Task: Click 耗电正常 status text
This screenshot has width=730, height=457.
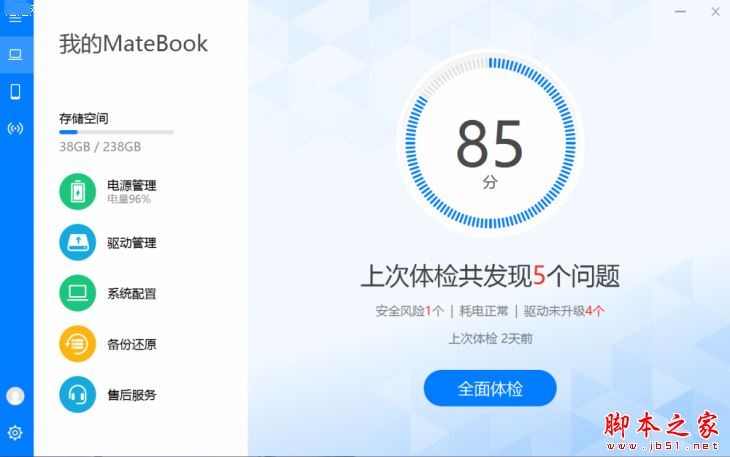Action: [x=484, y=311]
